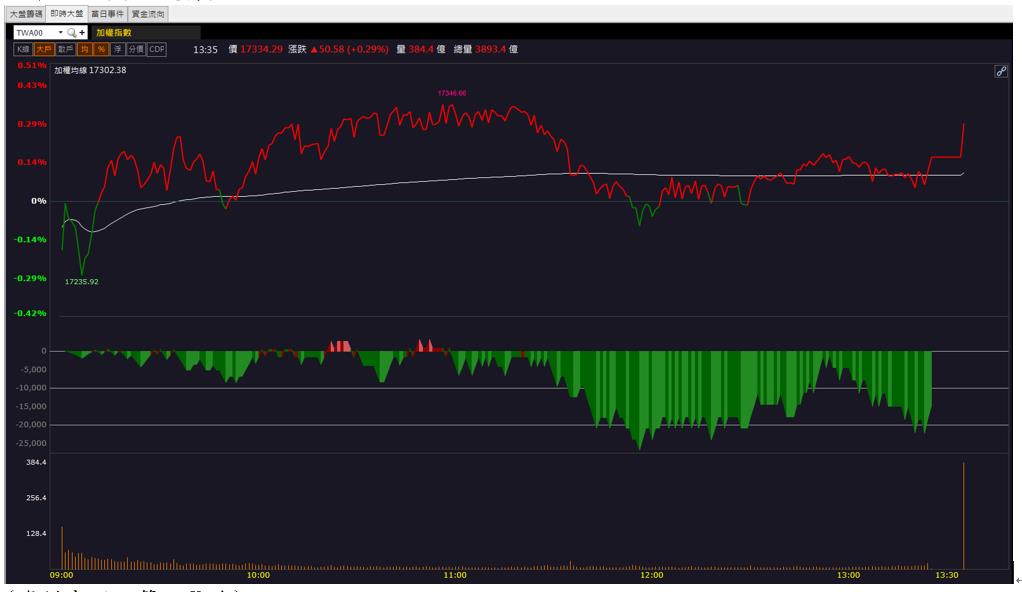Switch to the 大盤籌碼 tab
This screenshot has width=1022, height=592.
click(26, 14)
